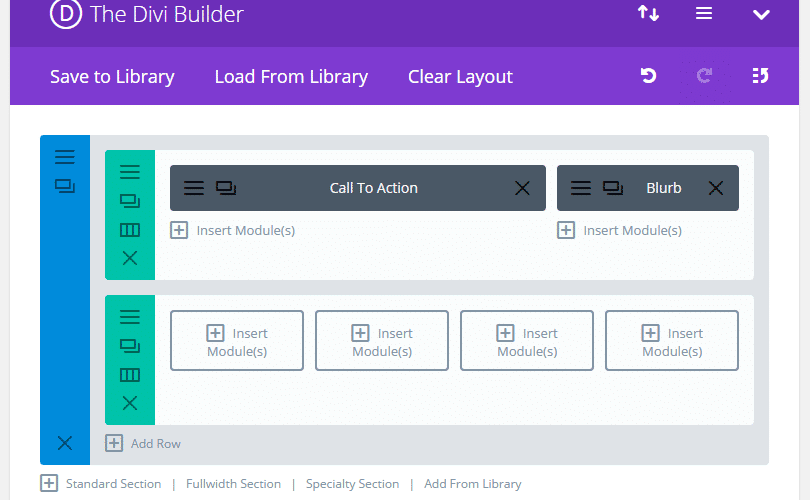Clone the Call To Action module
Screen dimensions: 810x500
click(226, 188)
